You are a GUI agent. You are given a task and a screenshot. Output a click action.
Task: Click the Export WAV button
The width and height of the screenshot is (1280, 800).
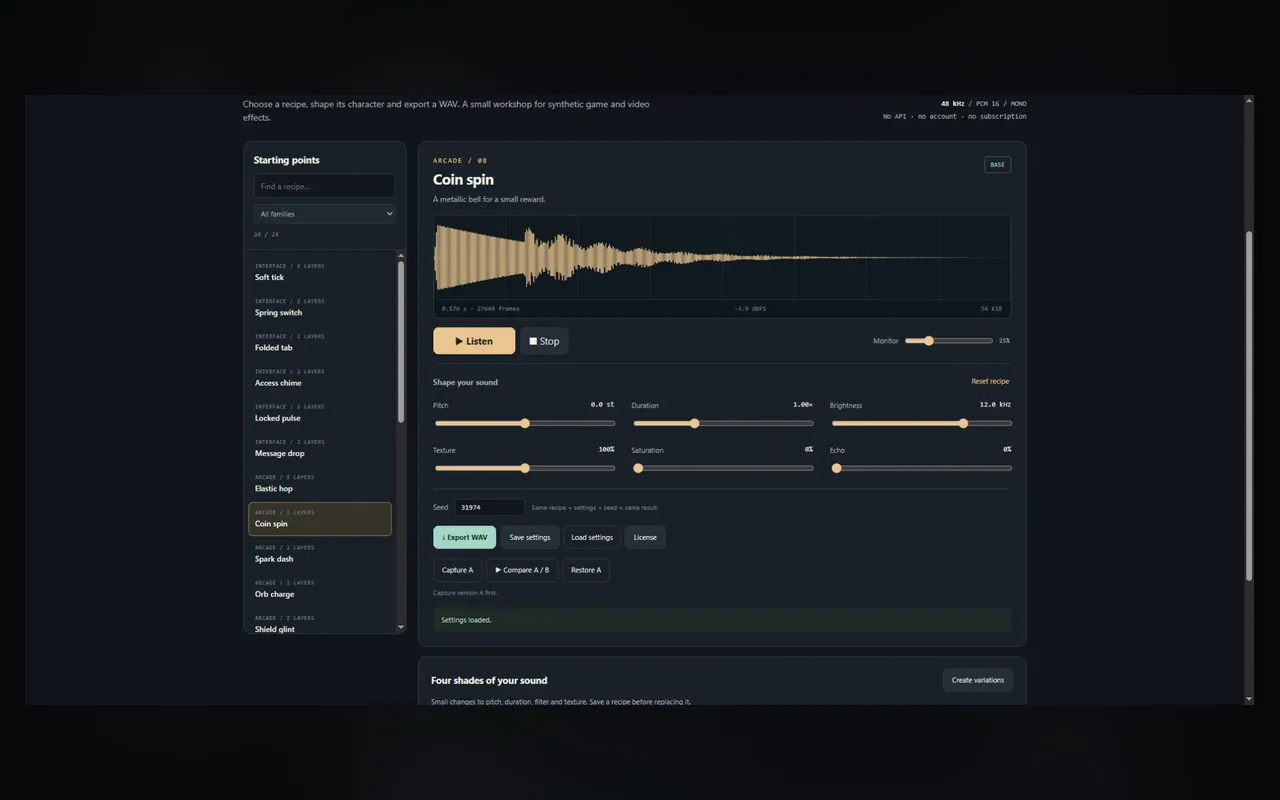(x=464, y=537)
